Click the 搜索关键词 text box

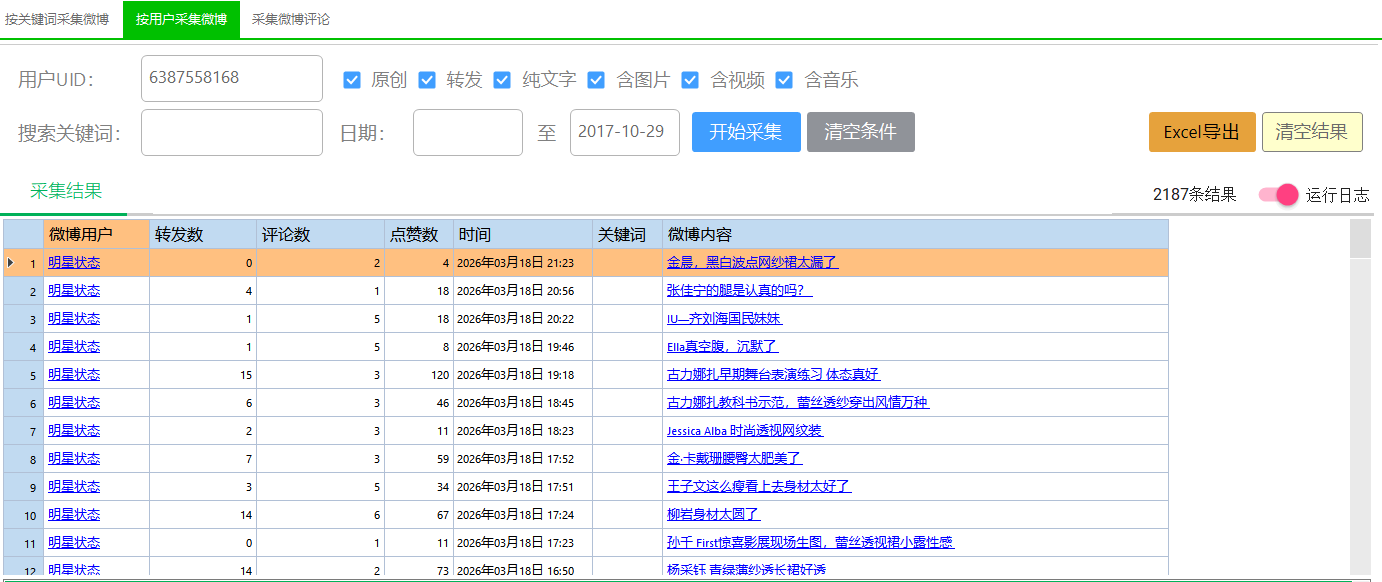pyautogui.click(x=232, y=133)
